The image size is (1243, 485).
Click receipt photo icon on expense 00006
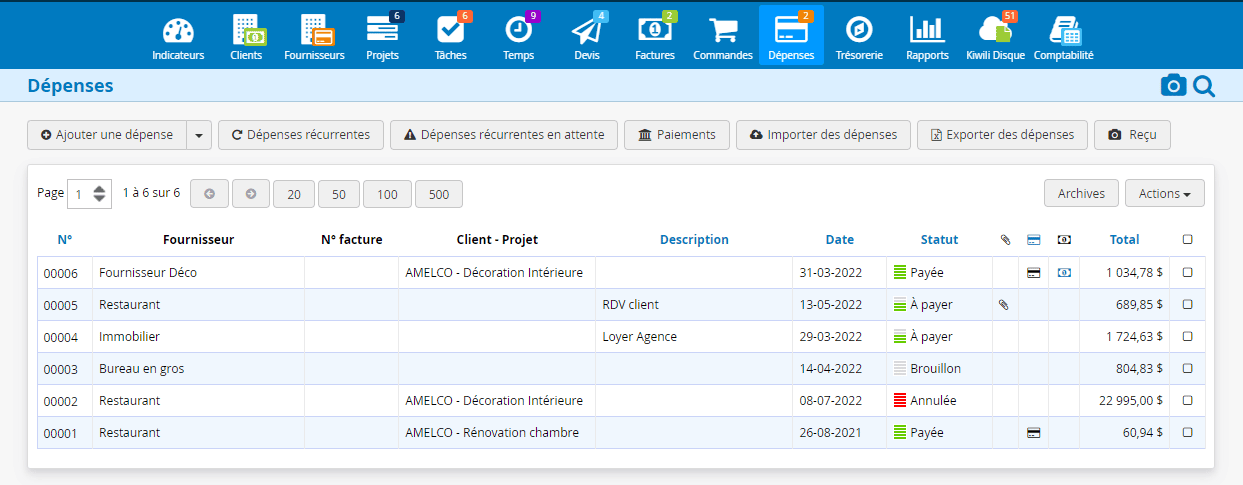coord(1064,272)
